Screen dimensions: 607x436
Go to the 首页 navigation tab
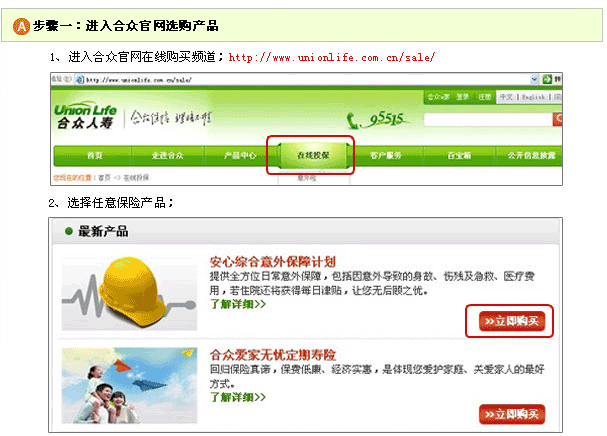pos(94,156)
